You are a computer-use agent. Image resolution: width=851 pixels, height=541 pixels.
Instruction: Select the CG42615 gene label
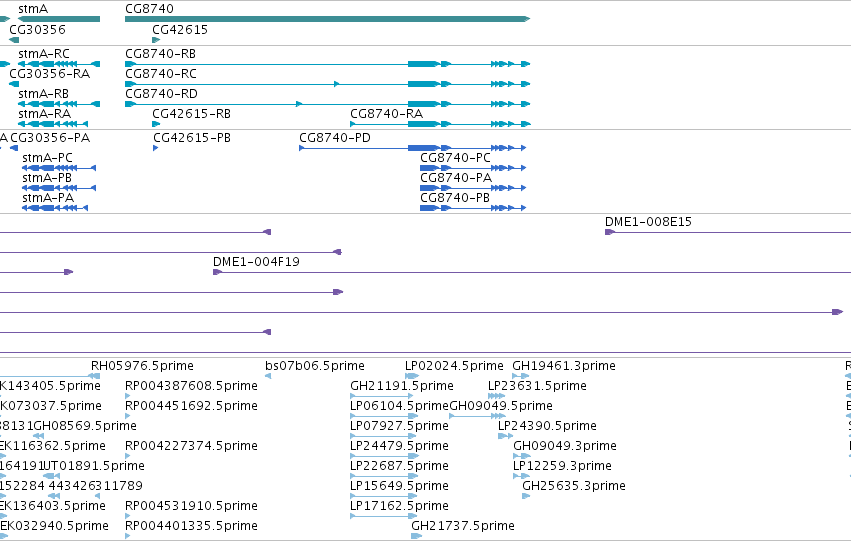(x=180, y=29)
